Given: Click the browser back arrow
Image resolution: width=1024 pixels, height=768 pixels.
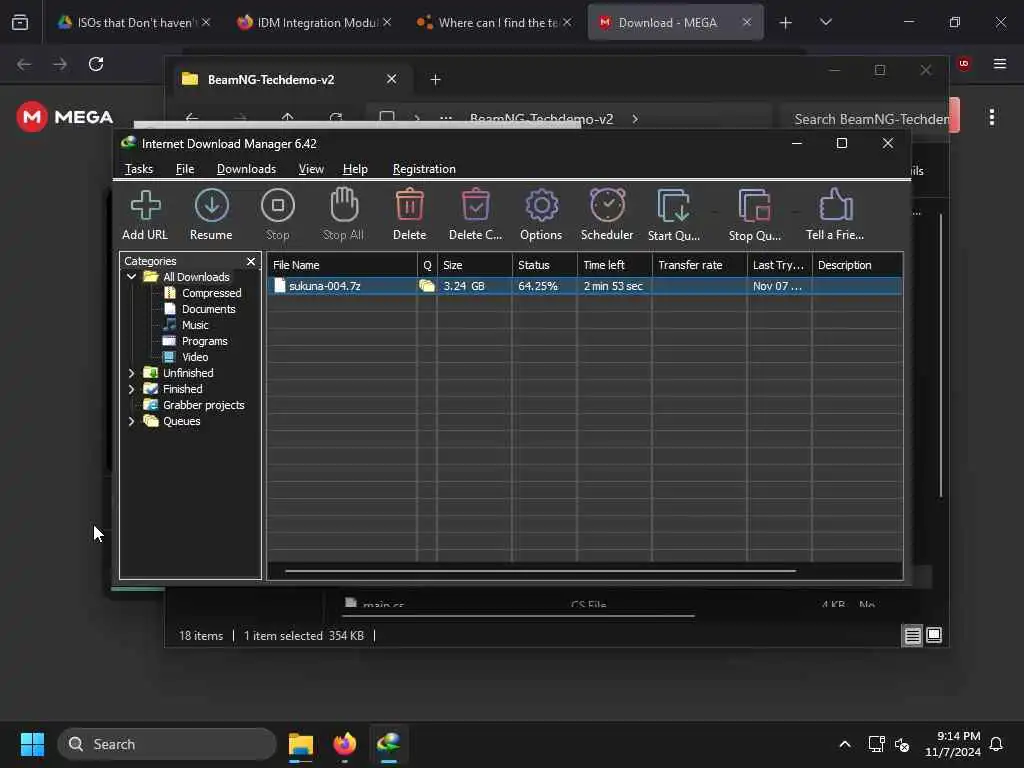Looking at the screenshot, I should 24,64.
